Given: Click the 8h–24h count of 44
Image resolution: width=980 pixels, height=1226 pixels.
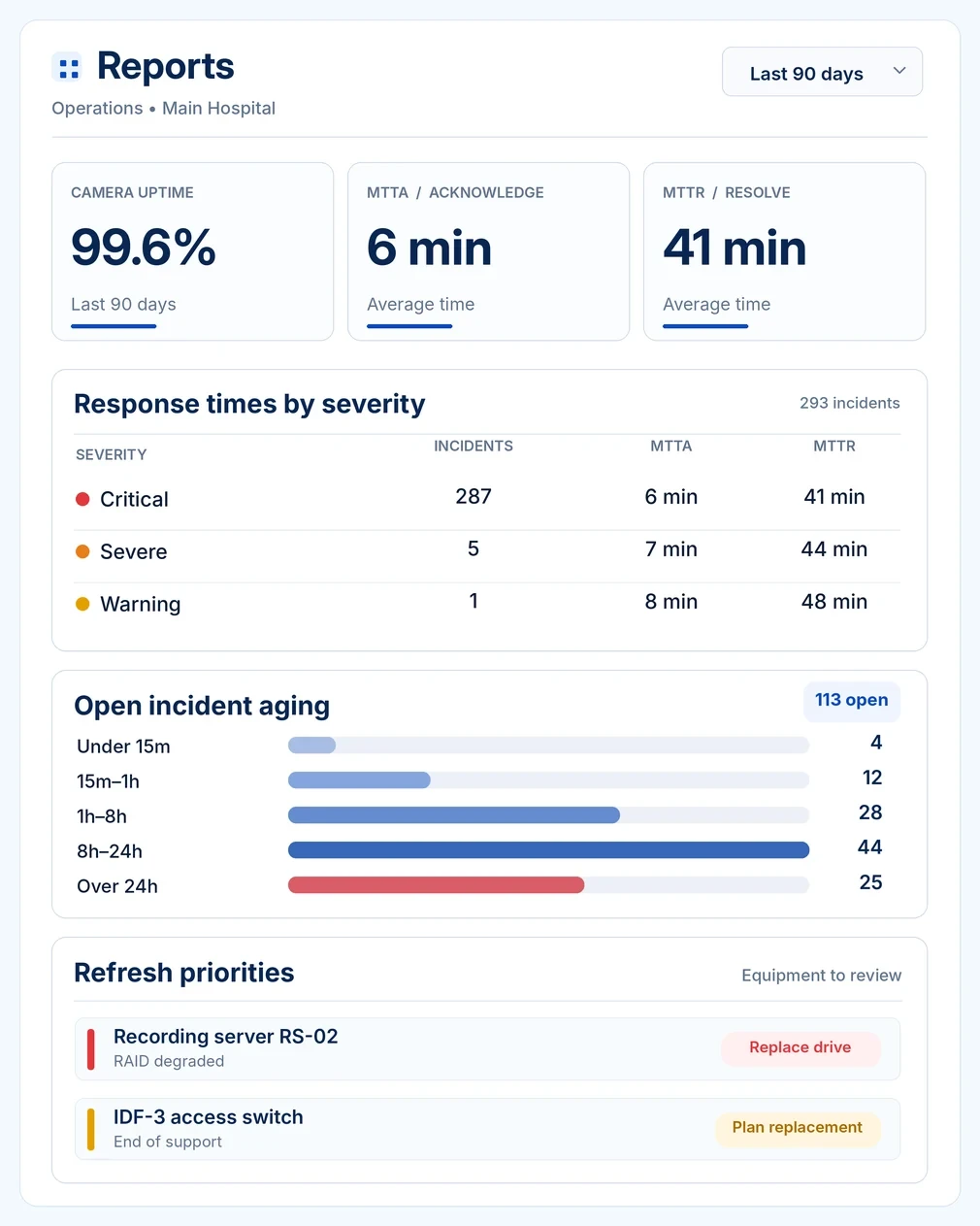Looking at the screenshot, I should point(870,847).
